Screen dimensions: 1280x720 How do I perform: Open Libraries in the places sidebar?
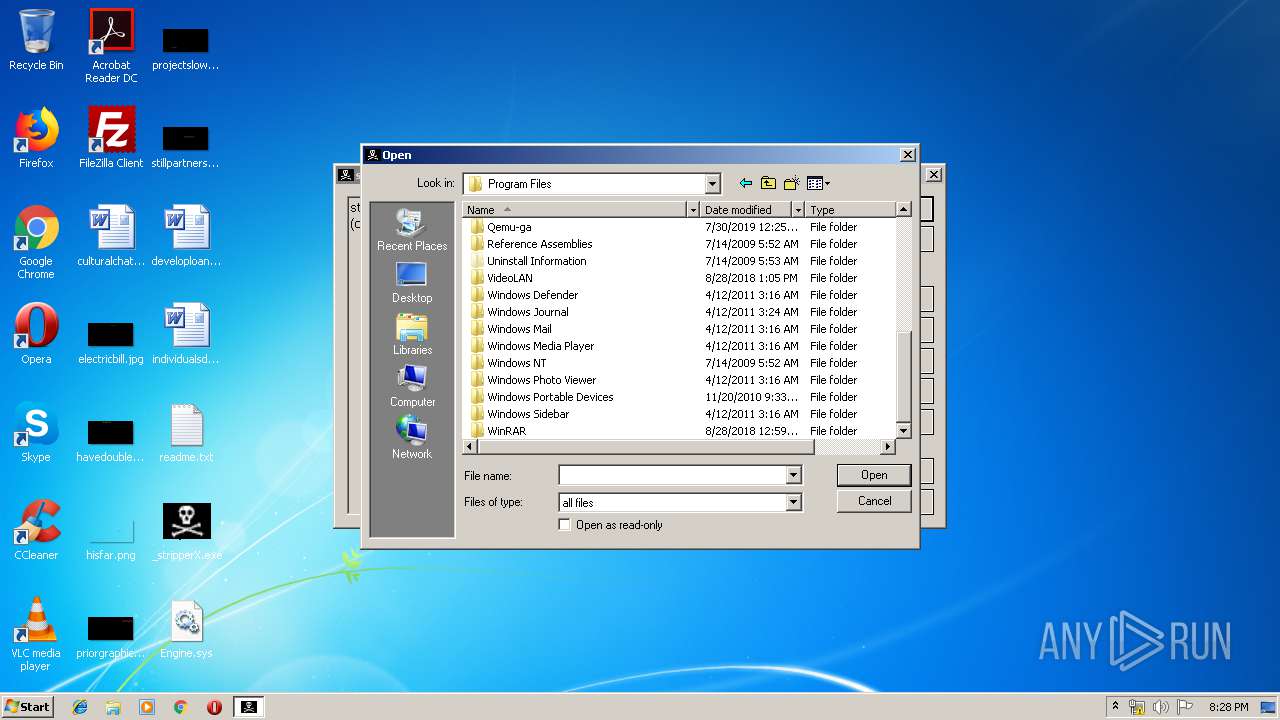(x=412, y=334)
